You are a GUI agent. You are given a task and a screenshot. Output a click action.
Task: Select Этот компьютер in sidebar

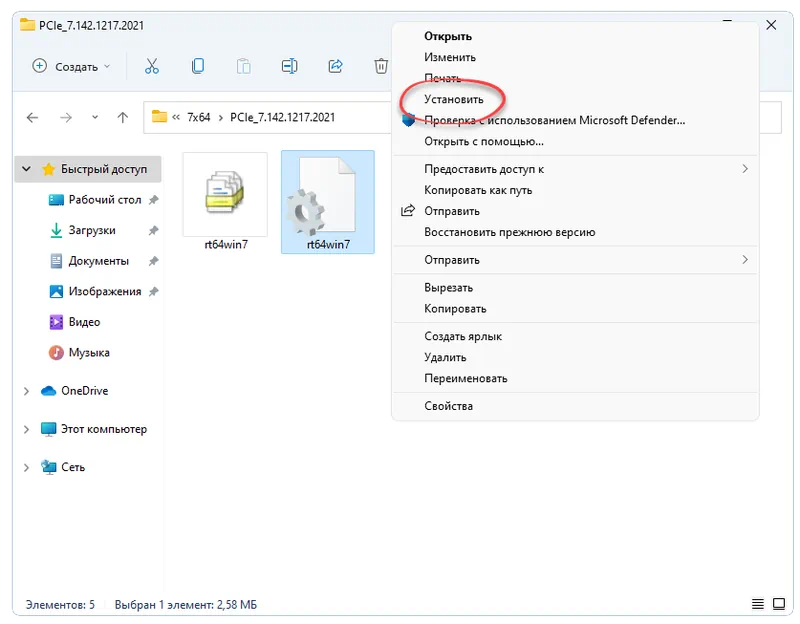(104, 429)
